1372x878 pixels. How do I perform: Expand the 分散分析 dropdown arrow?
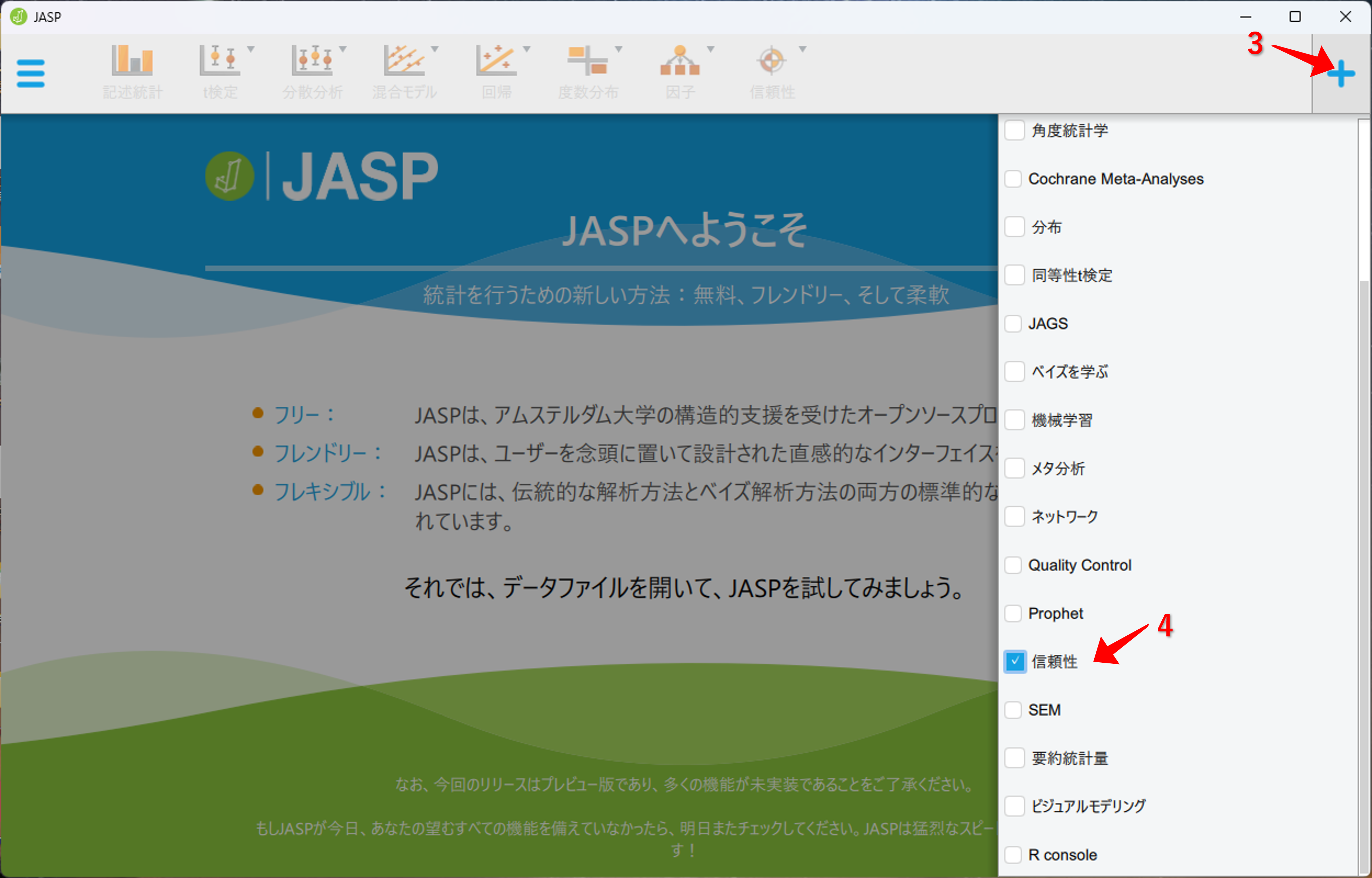(x=343, y=49)
